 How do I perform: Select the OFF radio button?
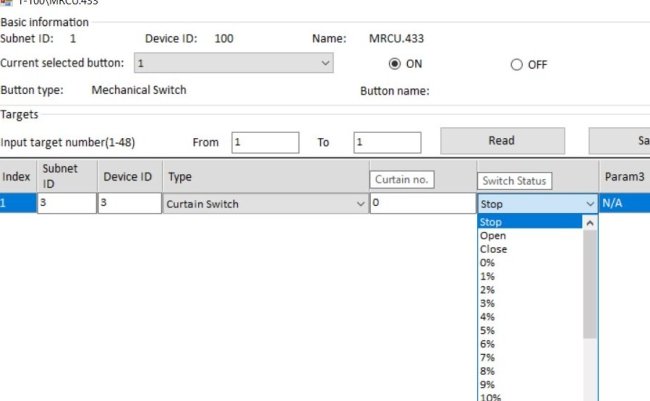516,65
